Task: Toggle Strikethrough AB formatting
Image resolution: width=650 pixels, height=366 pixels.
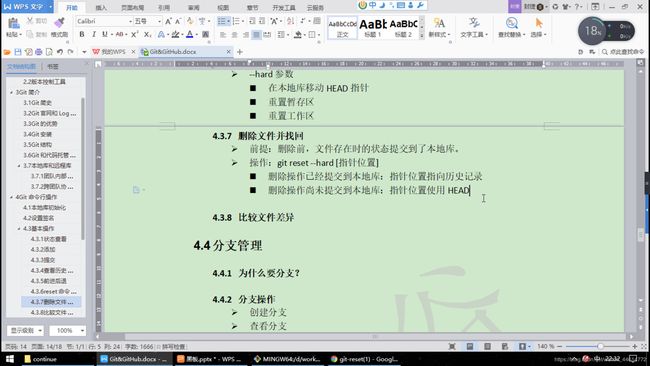Action: tap(119, 34)
